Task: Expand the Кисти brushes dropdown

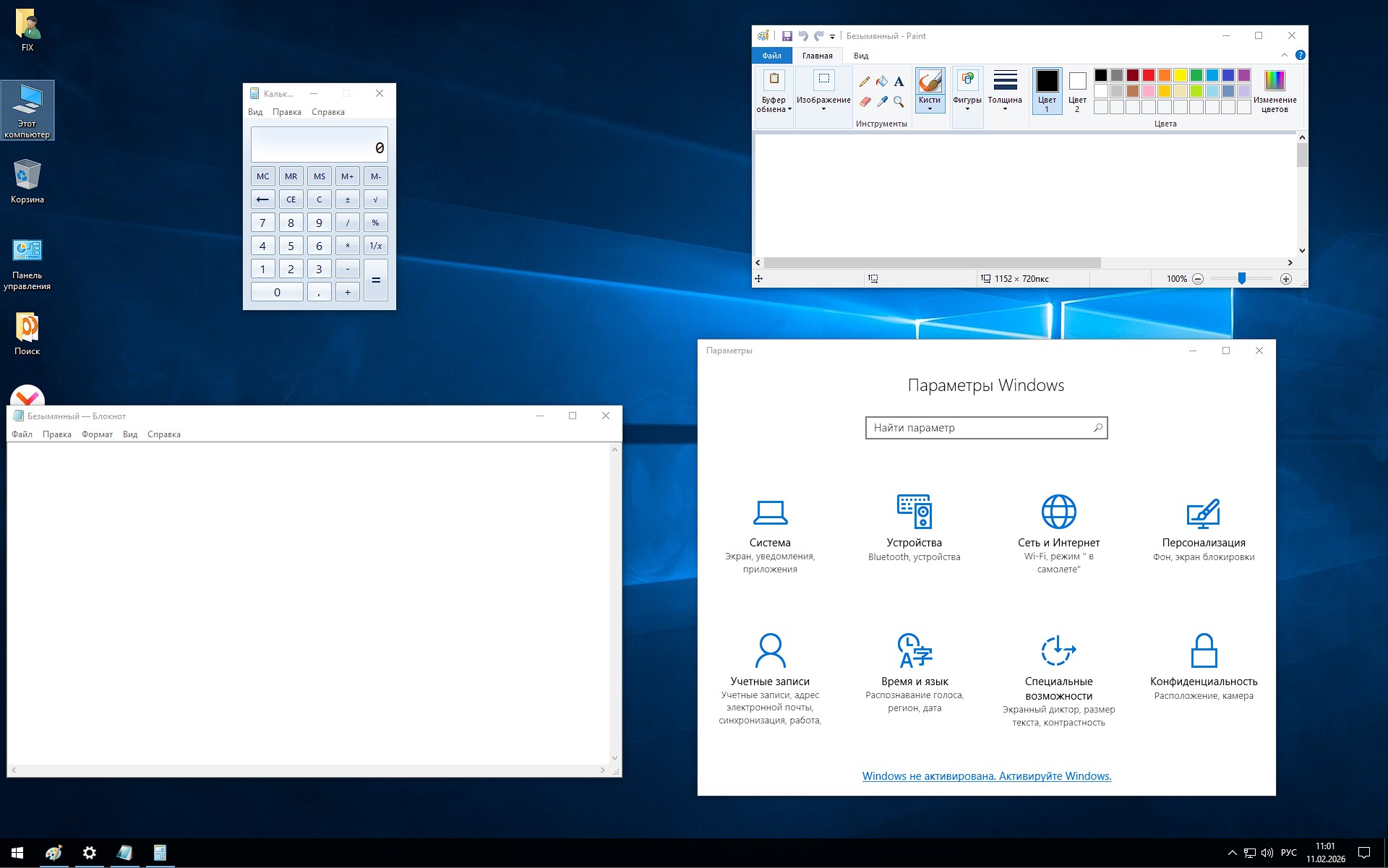Action: tap(929, 105)
